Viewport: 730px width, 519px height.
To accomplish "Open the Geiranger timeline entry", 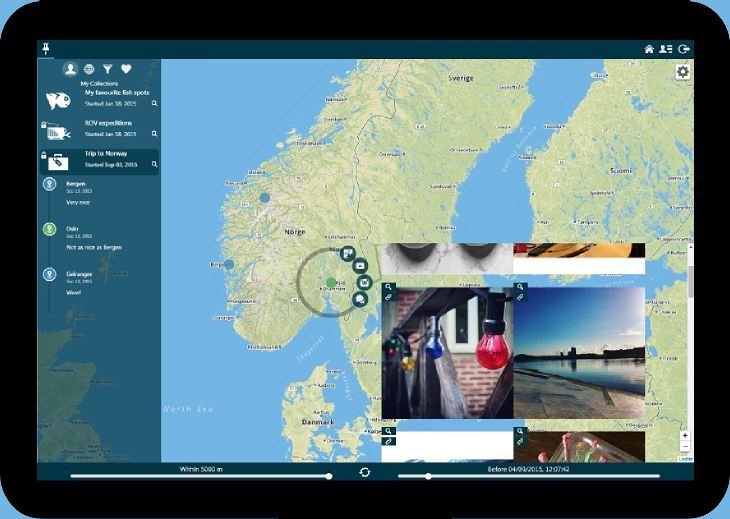I will pyautogui.click(x=80, y=271).
